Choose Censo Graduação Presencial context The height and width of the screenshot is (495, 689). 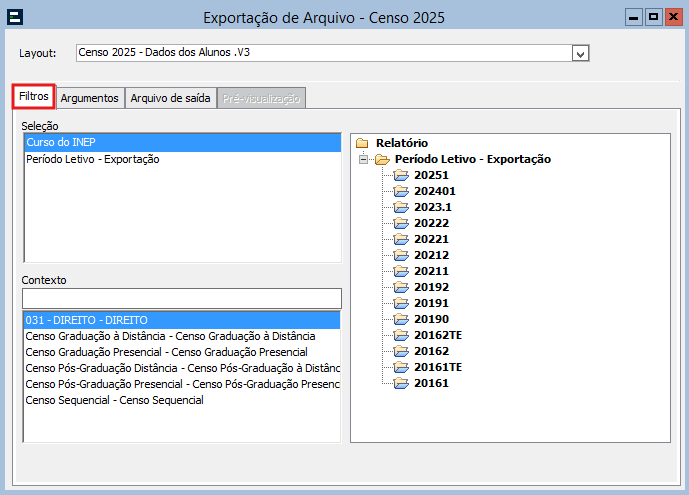tap(182, 352)
